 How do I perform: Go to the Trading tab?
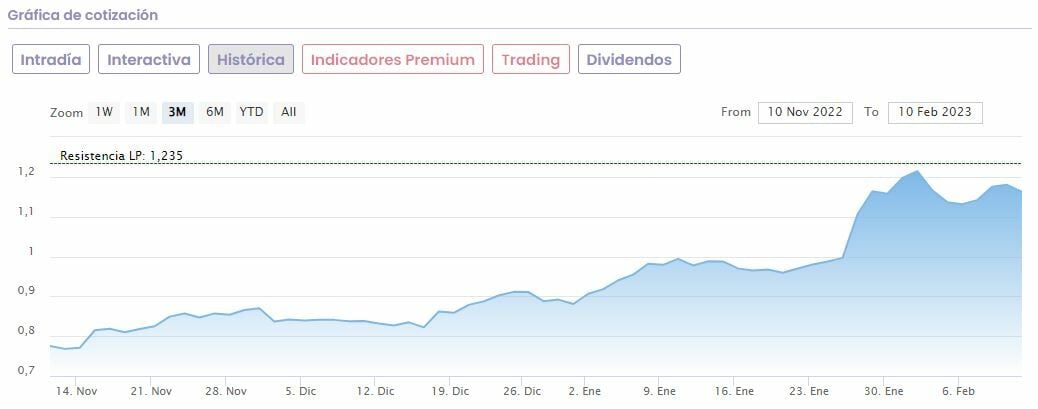tap(530, 60)
